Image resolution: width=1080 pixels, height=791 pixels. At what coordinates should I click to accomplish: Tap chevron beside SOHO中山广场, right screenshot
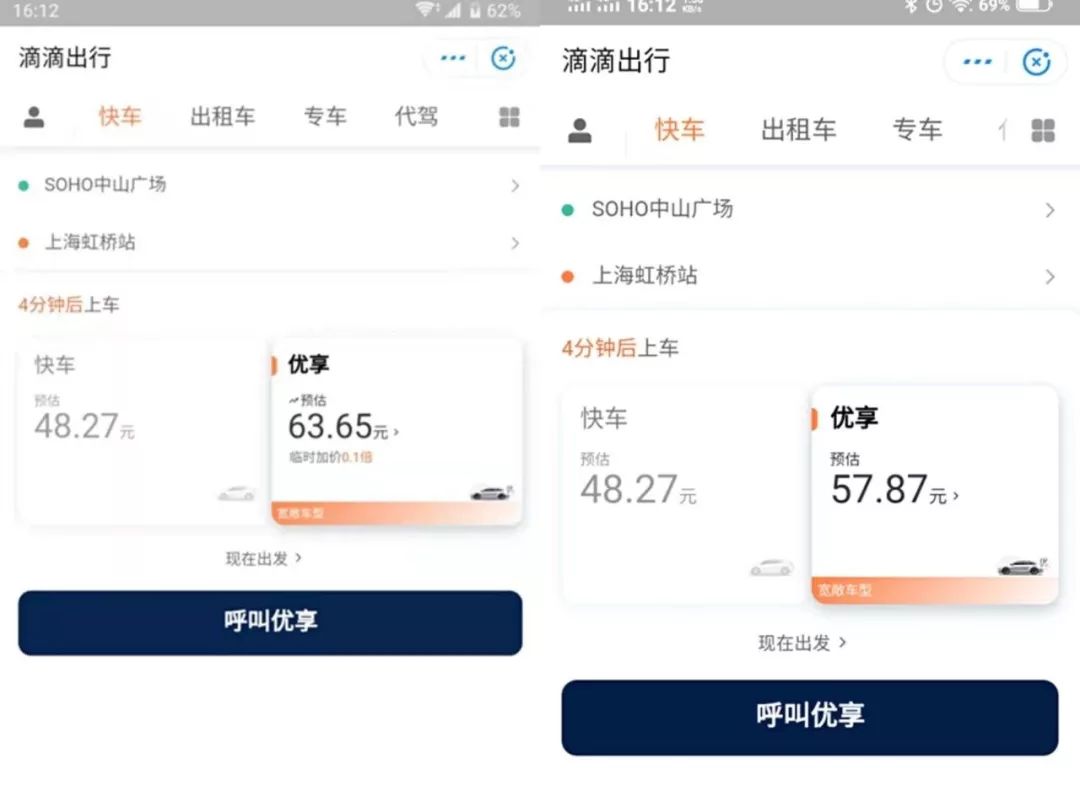(1050, 210)
